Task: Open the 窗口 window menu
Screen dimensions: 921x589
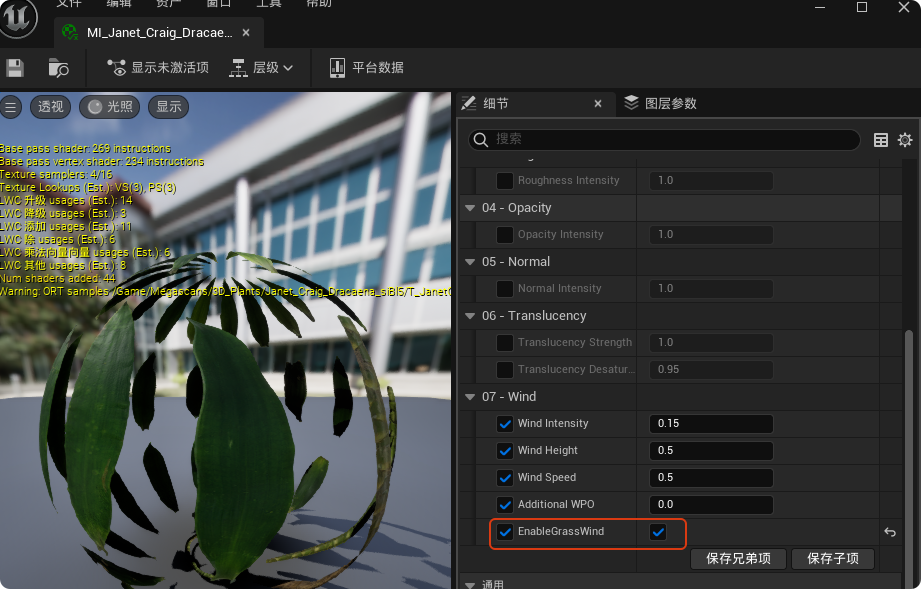Action: click(x=219, y=4)
